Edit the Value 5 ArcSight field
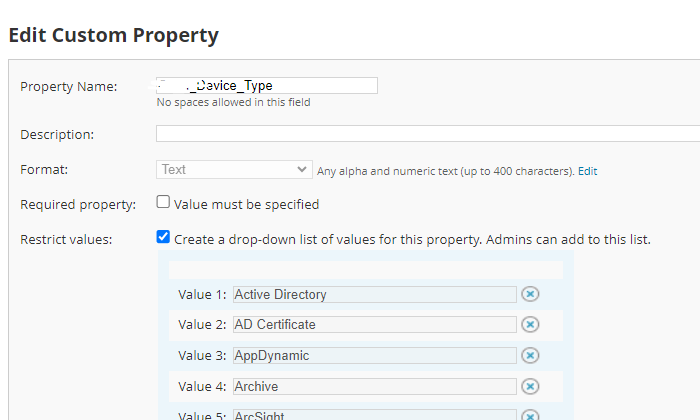This screenshot has width=700, height=420. tap(374, 415)
